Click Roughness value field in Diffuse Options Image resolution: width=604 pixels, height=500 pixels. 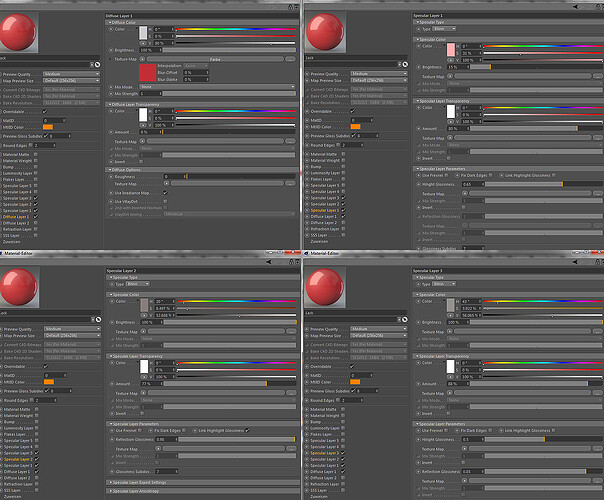[x=174, y=176]
